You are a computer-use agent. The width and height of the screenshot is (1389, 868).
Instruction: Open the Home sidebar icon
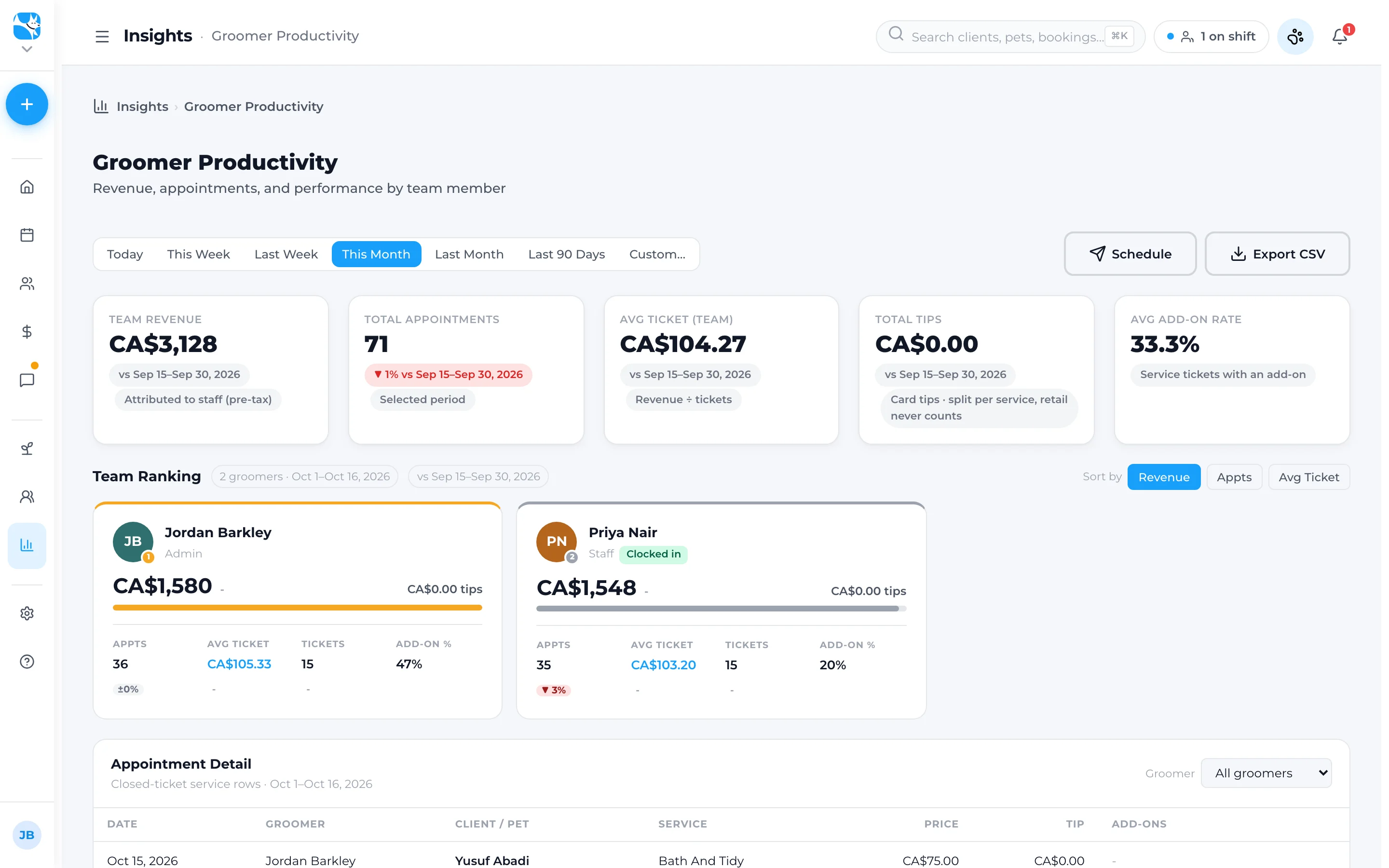[x=27, y=187]
